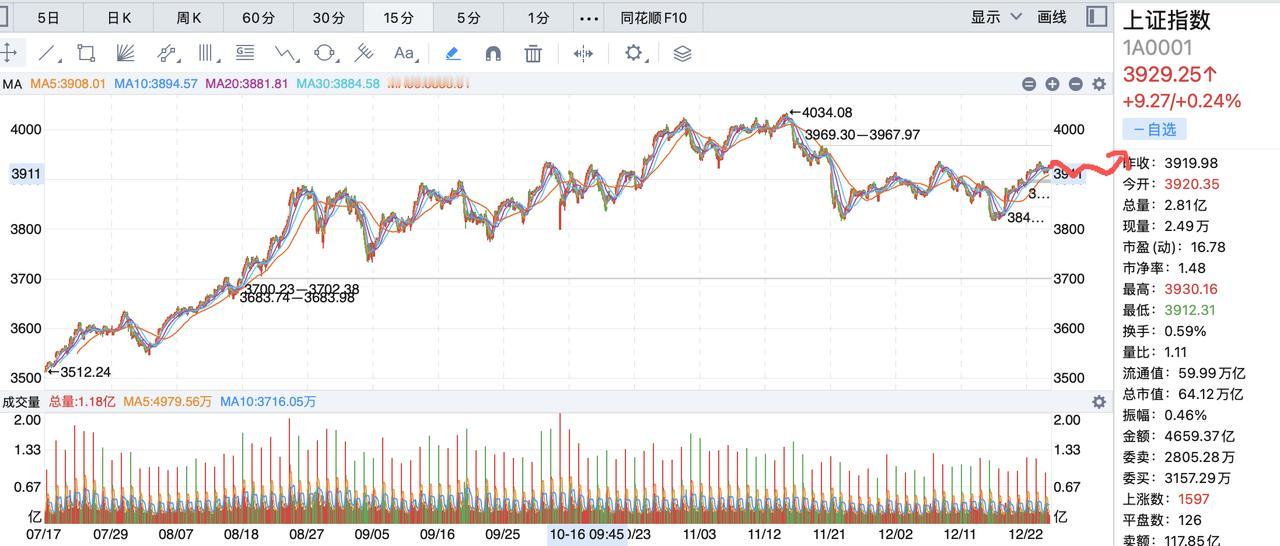Click the circular cycle drawing tool
1280x546 pixels.
tap(325, 53)
